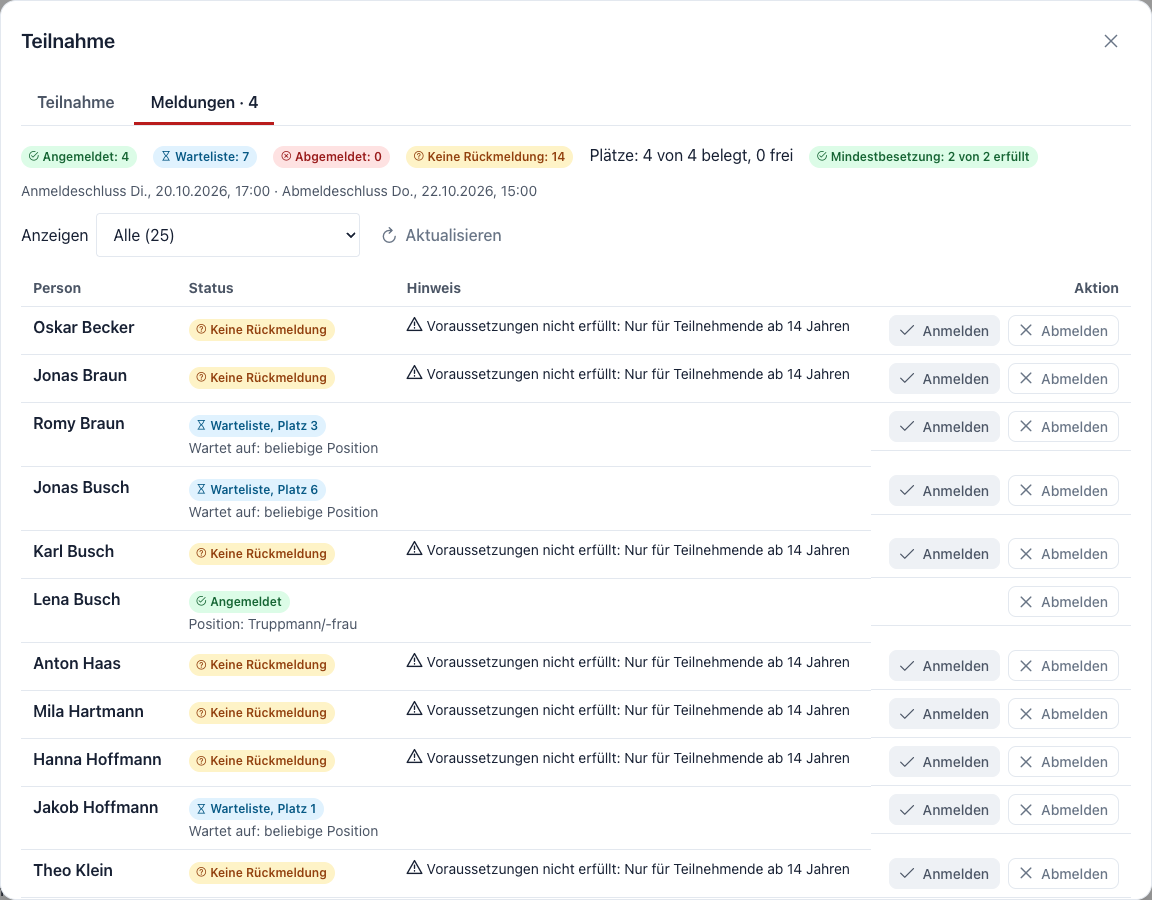1152x900 pixels.
Task: Switch to the Teilnahme tab
Action: point(76,102)
